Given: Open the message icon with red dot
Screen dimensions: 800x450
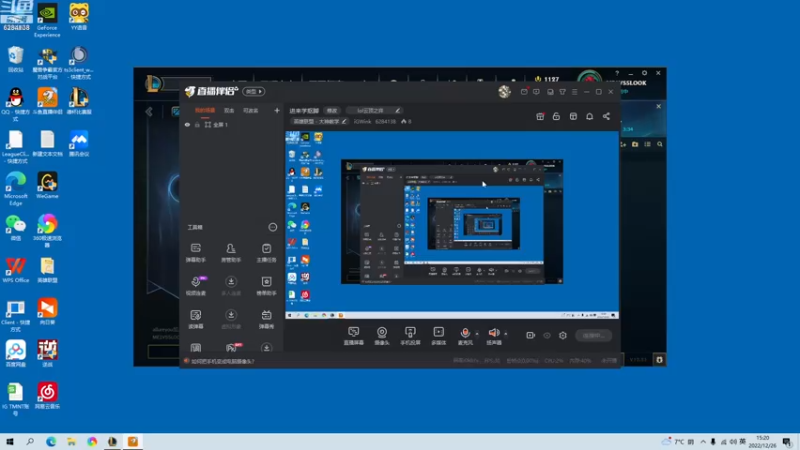Looking at the screenshot, I should coord(524,92).
